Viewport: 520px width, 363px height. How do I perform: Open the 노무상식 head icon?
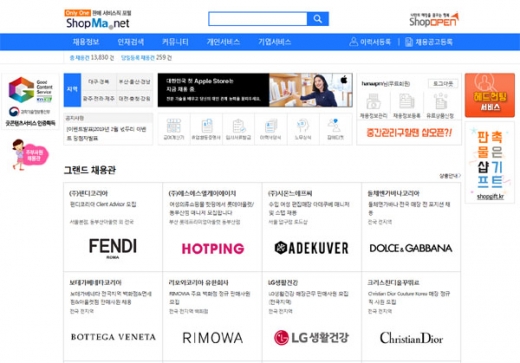[303, 129]
